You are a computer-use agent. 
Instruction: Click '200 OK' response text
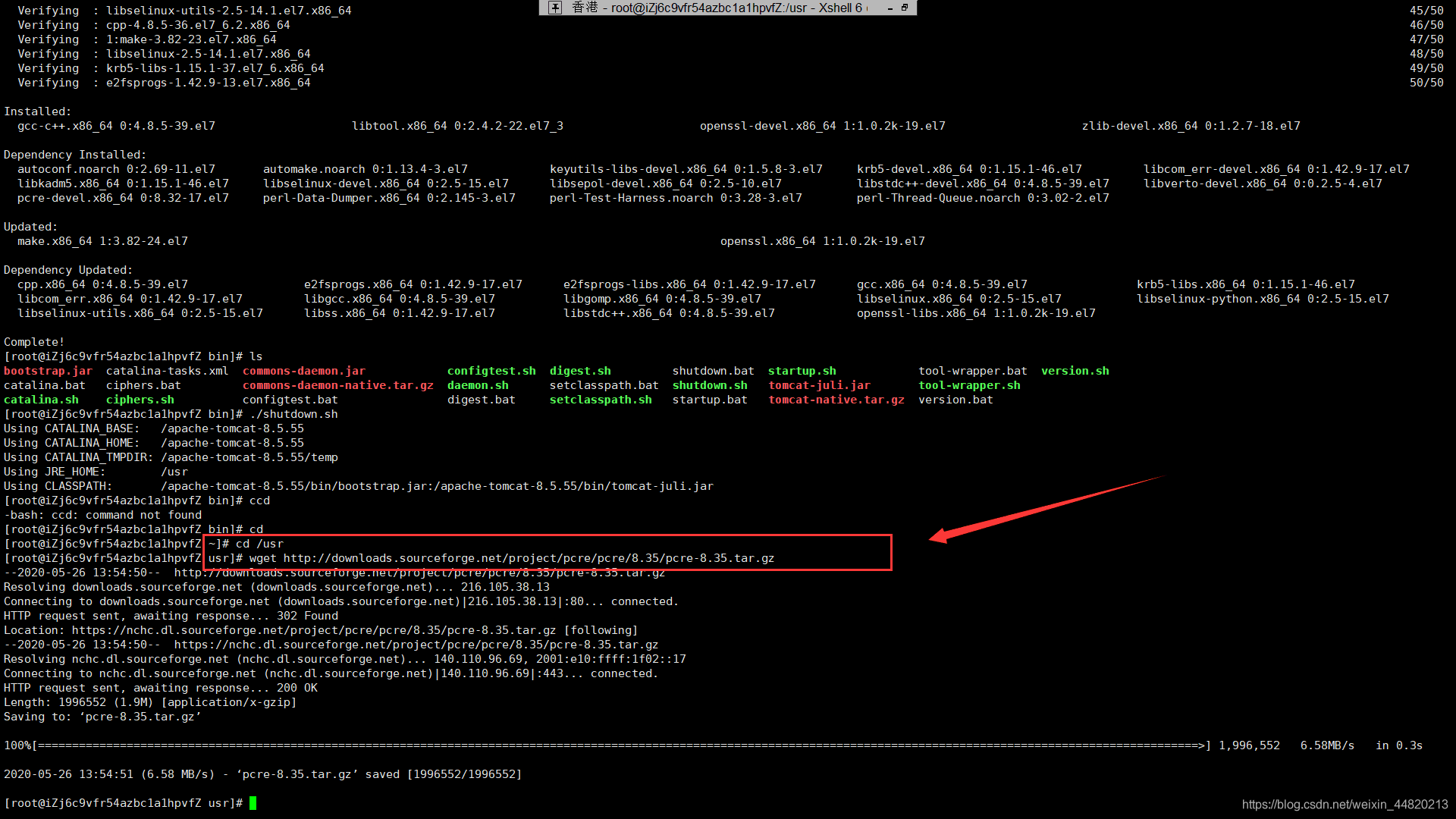click(x=297, y=688)
